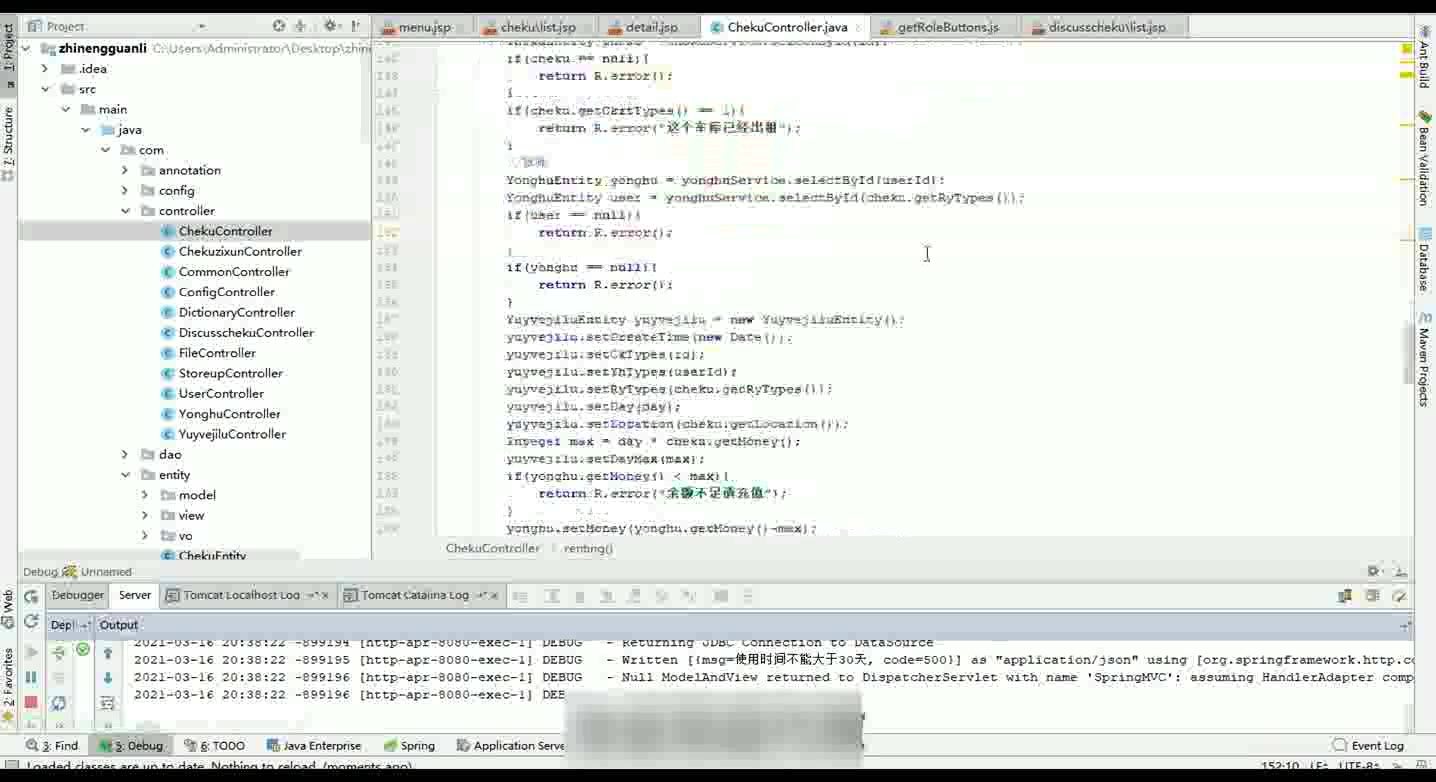1436x782 pixels.
Task: Expand the dao folder
Action: tap(125, 455)
